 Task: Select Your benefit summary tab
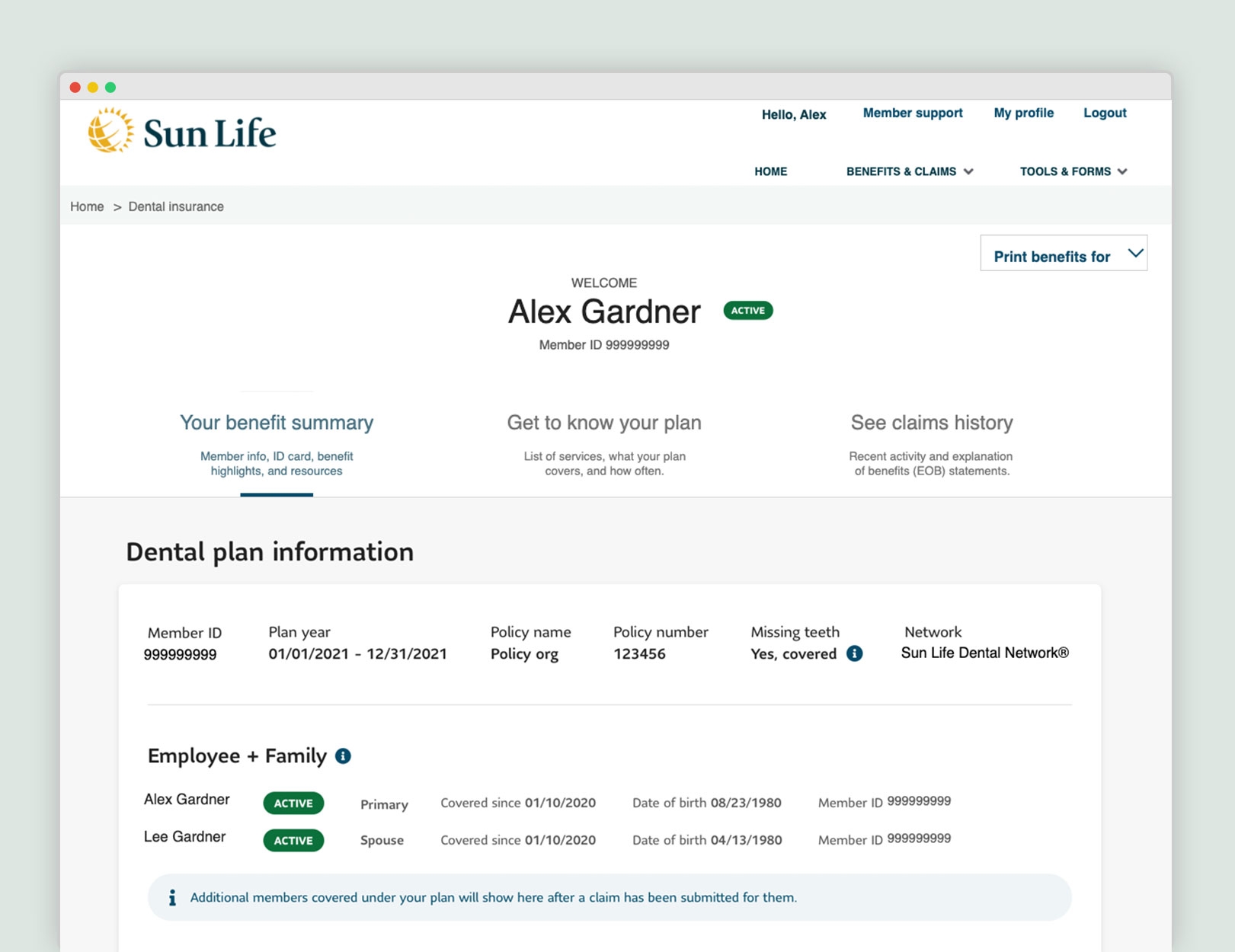tap(276, 423)
